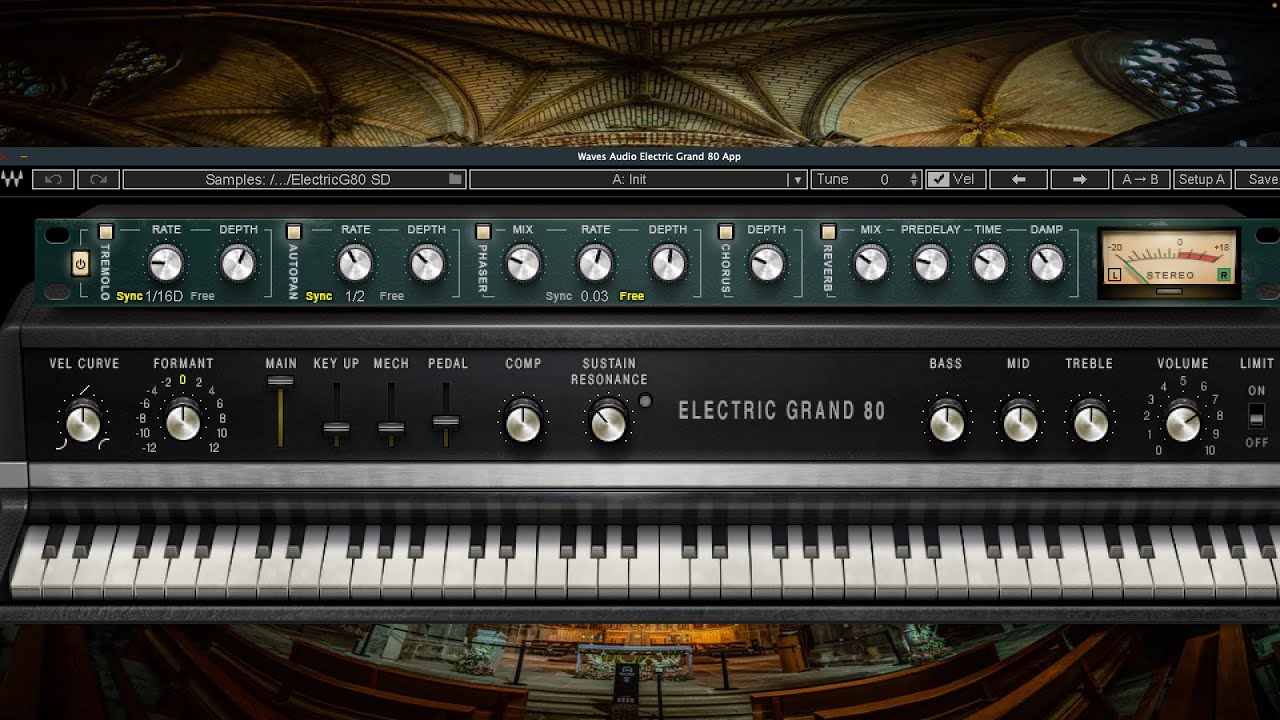Screen dimensions: 1280x720
Task: Select Phaser Free mode
Action: tap(632, 296)
